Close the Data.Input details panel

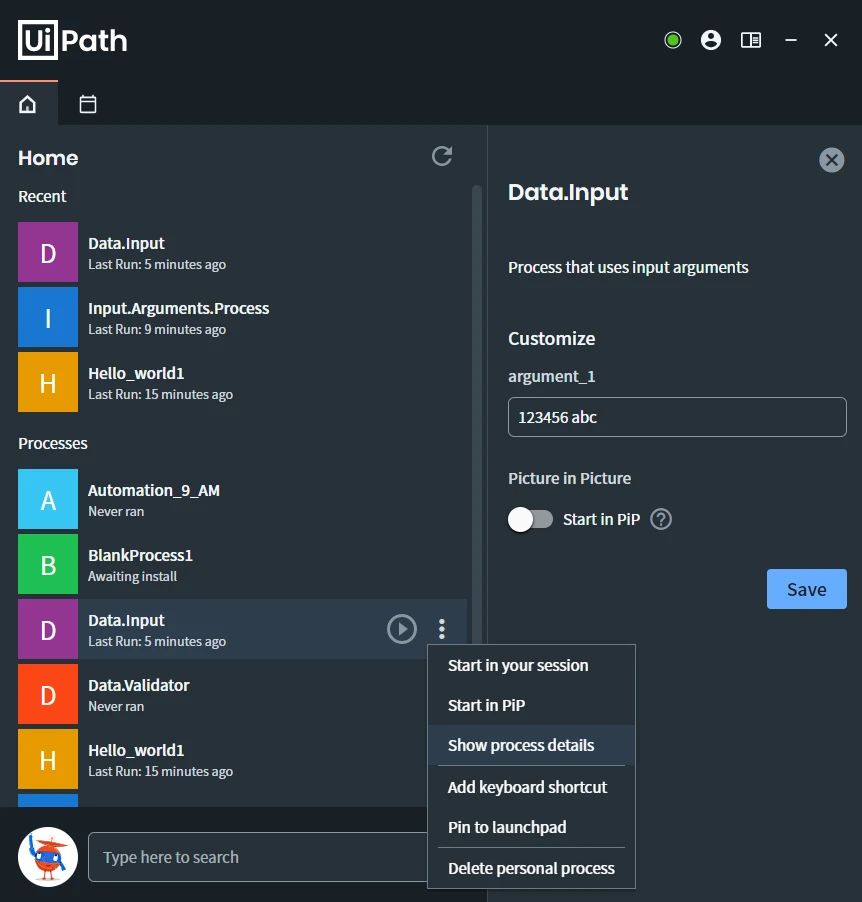pyautogui.click(x=832, y=160)
